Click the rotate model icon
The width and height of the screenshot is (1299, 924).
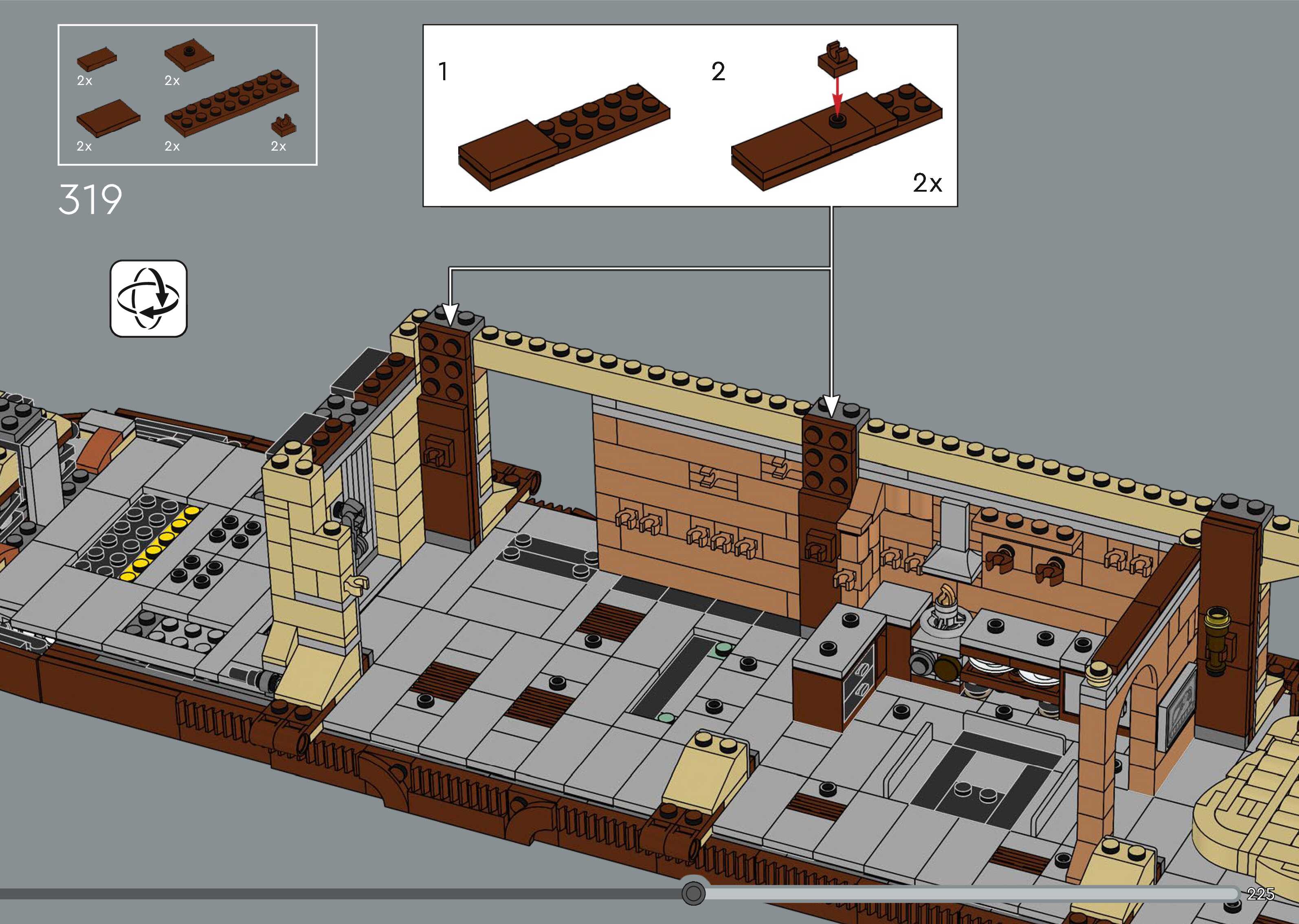coord(148,299)
